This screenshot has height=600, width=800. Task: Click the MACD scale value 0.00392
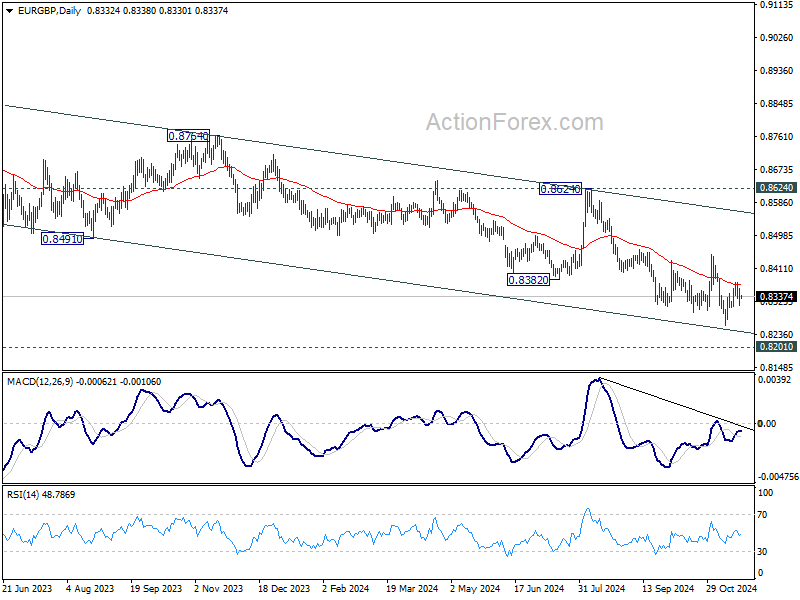pos(774,380)
